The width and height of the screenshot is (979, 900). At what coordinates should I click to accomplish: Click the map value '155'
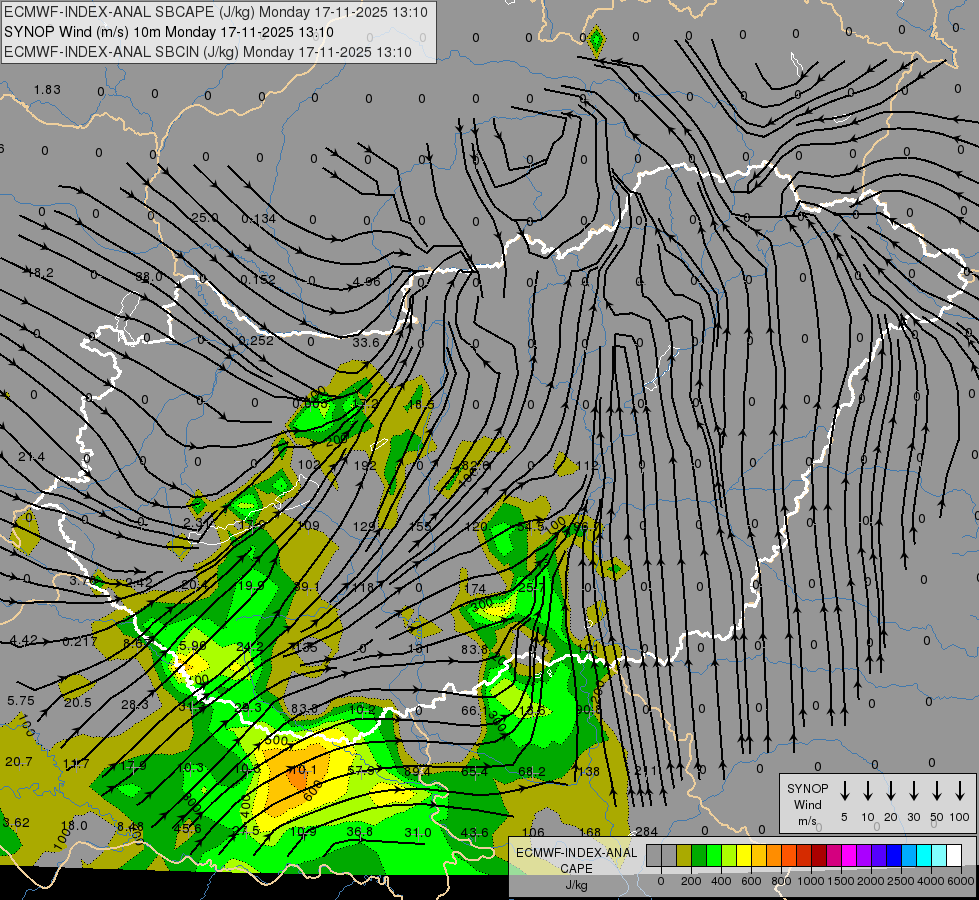coord(420,527)
